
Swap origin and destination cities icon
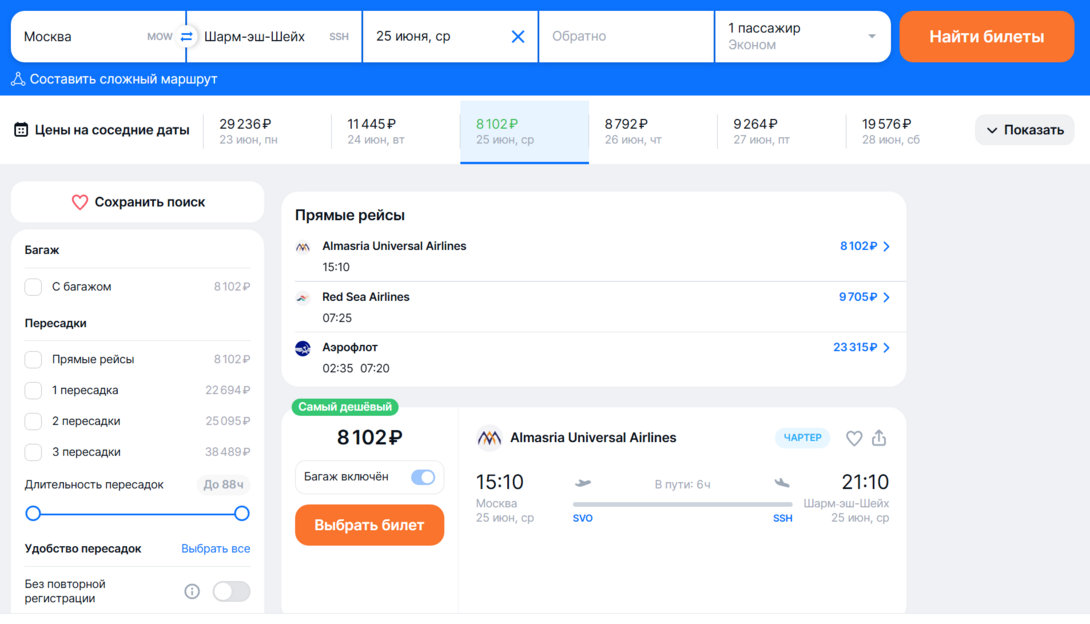click(x=187, y=37)
